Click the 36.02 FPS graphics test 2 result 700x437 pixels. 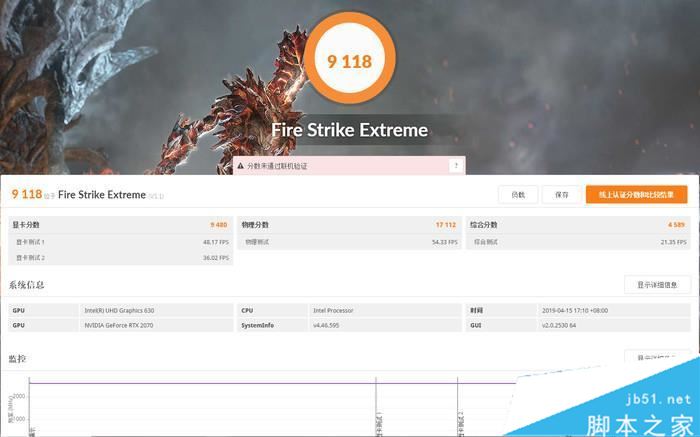tap(216, 258)
